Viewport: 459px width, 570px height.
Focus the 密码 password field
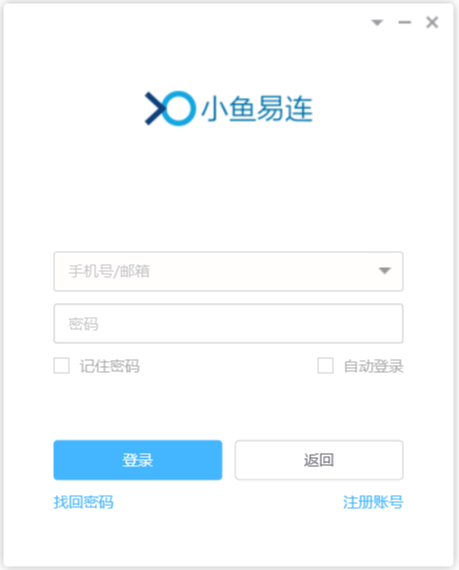click(228, 324)
